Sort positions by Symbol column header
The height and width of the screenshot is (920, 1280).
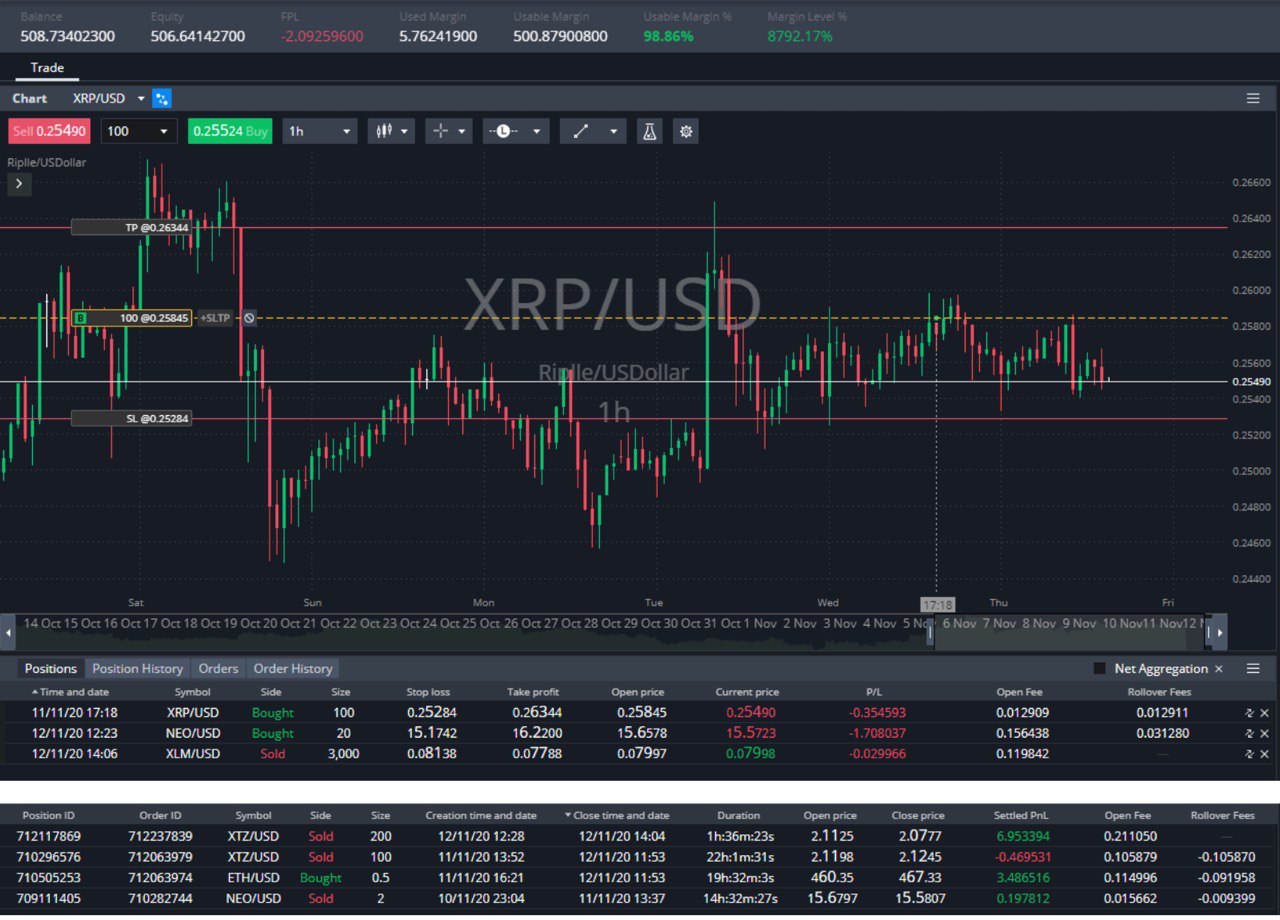193,692
